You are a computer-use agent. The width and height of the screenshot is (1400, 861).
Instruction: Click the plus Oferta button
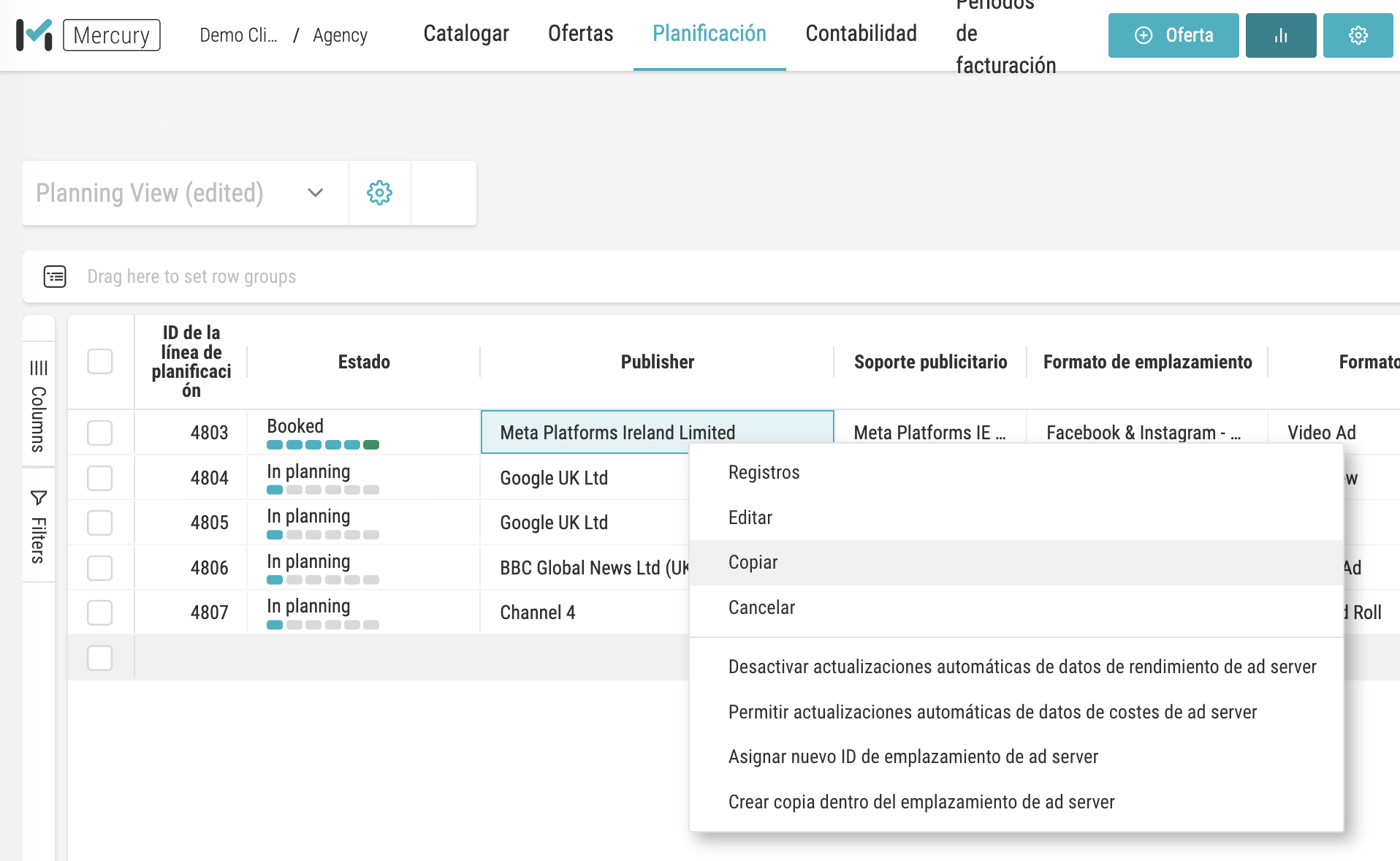point(1173,35)
